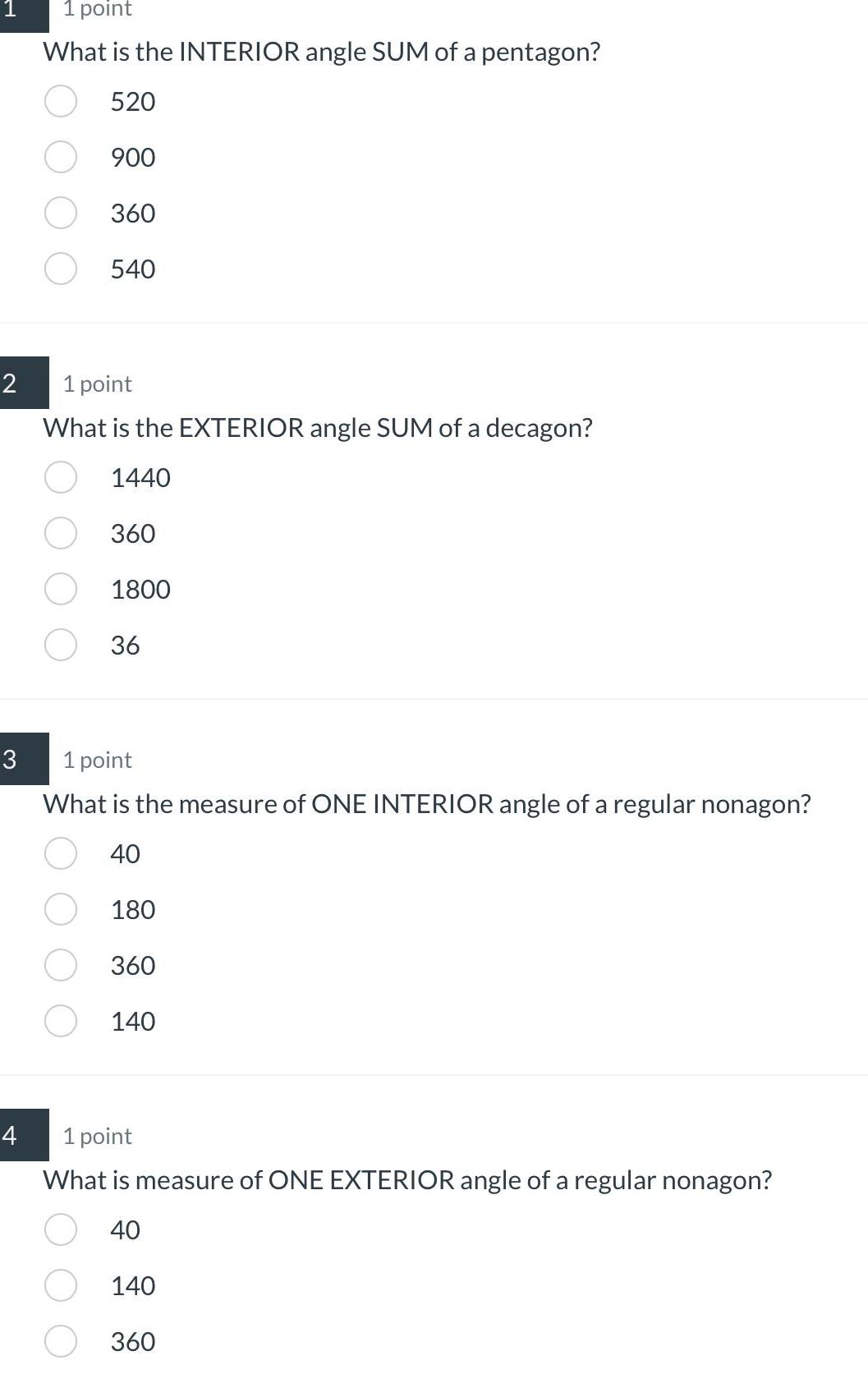
Task: Click the 1 point label on question 3
Action: tap(97, 760)
